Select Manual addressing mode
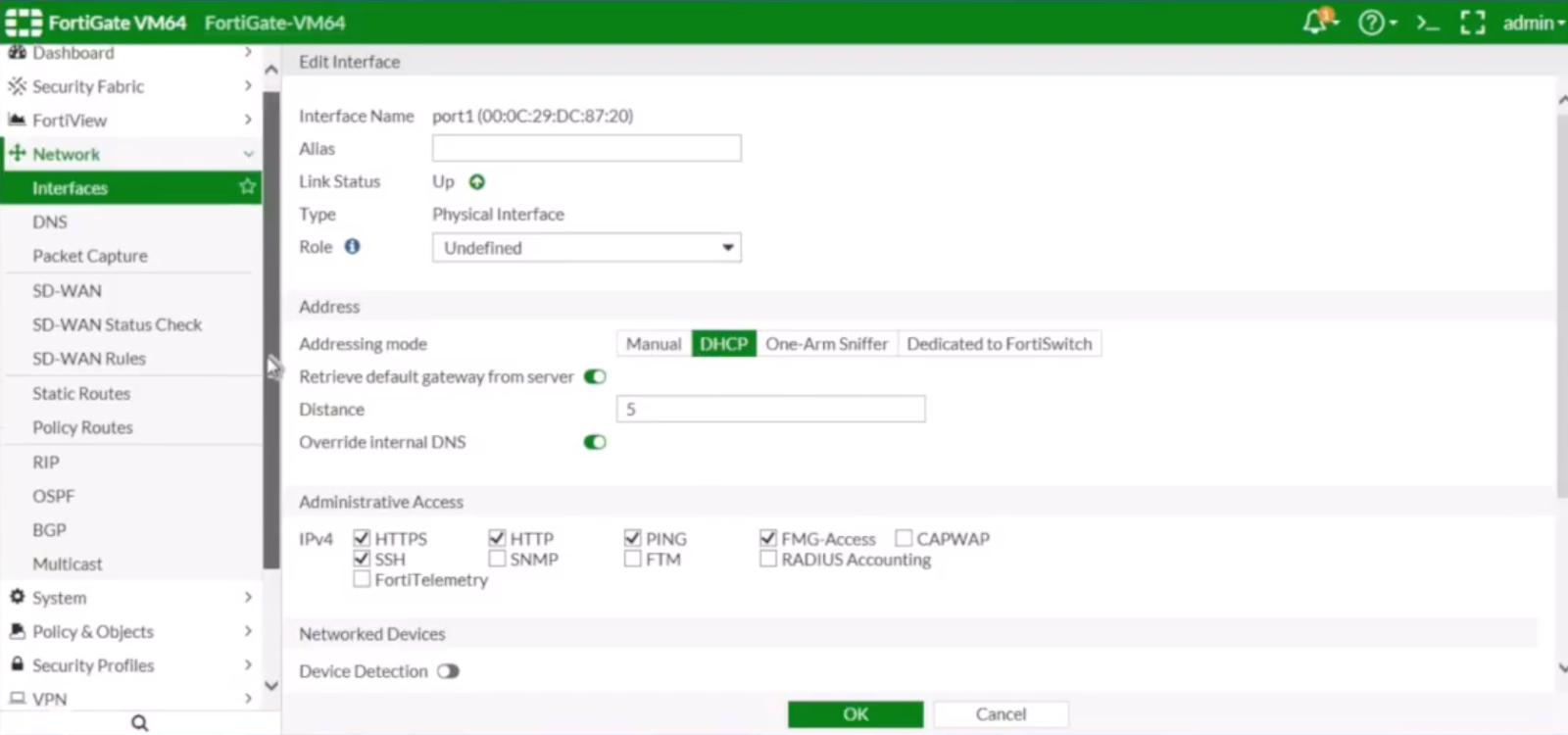 point(654,344)
